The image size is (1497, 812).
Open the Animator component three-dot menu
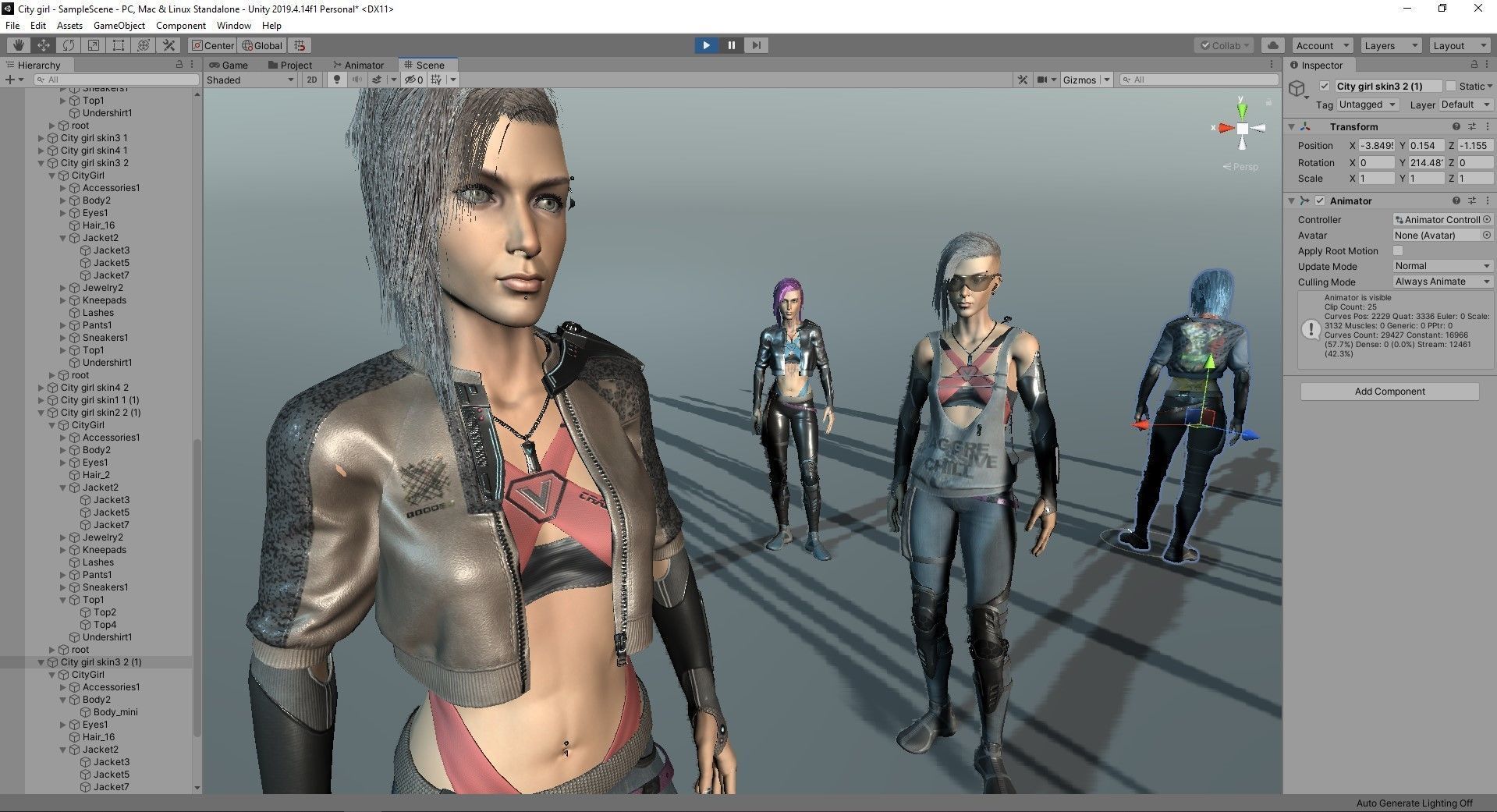click(1488, 200)
